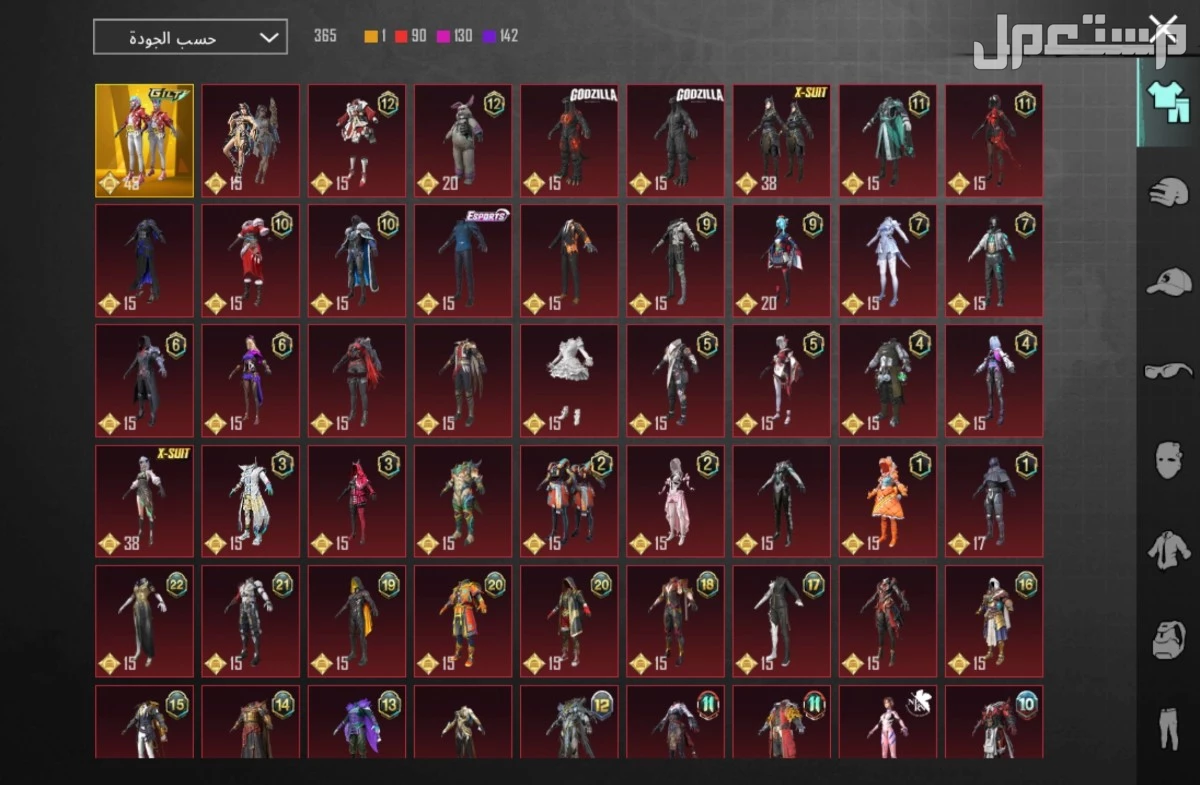Select the level 22 outfit
Screen dimensions: 1200x785
pyautogui.click(x=144, y=621)
